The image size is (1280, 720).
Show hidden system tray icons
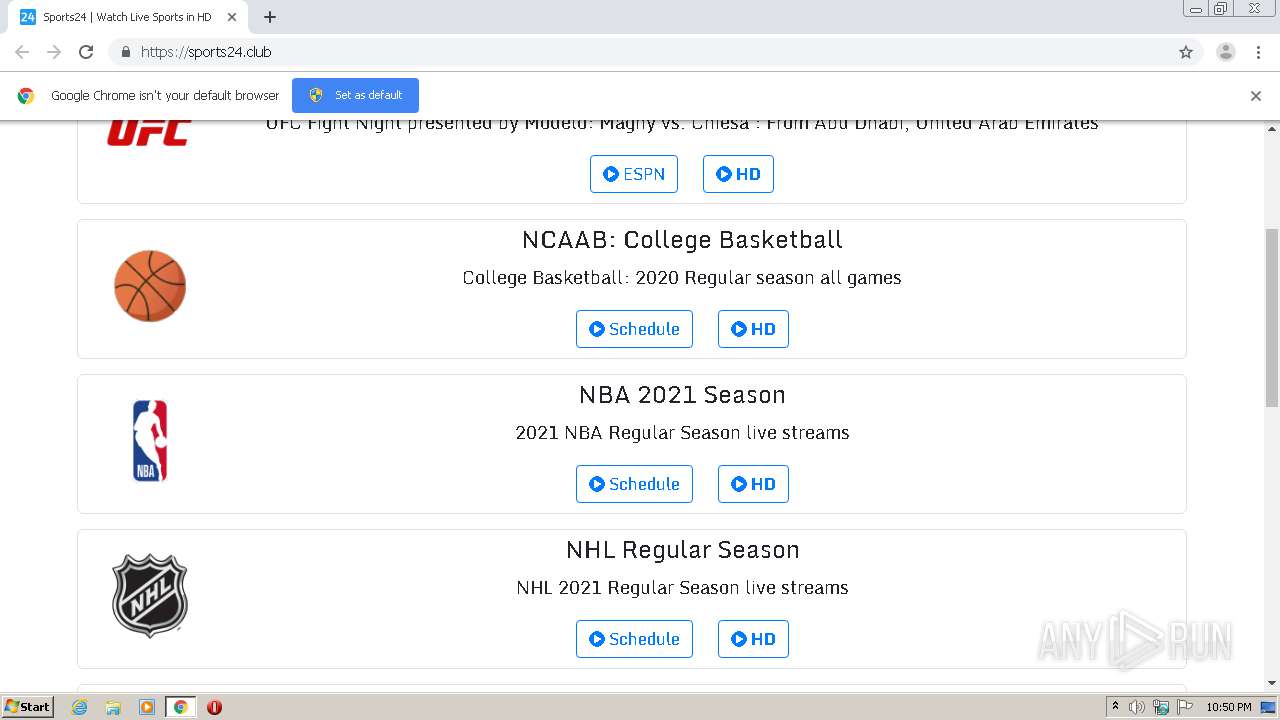click(x=1115, y=707)
